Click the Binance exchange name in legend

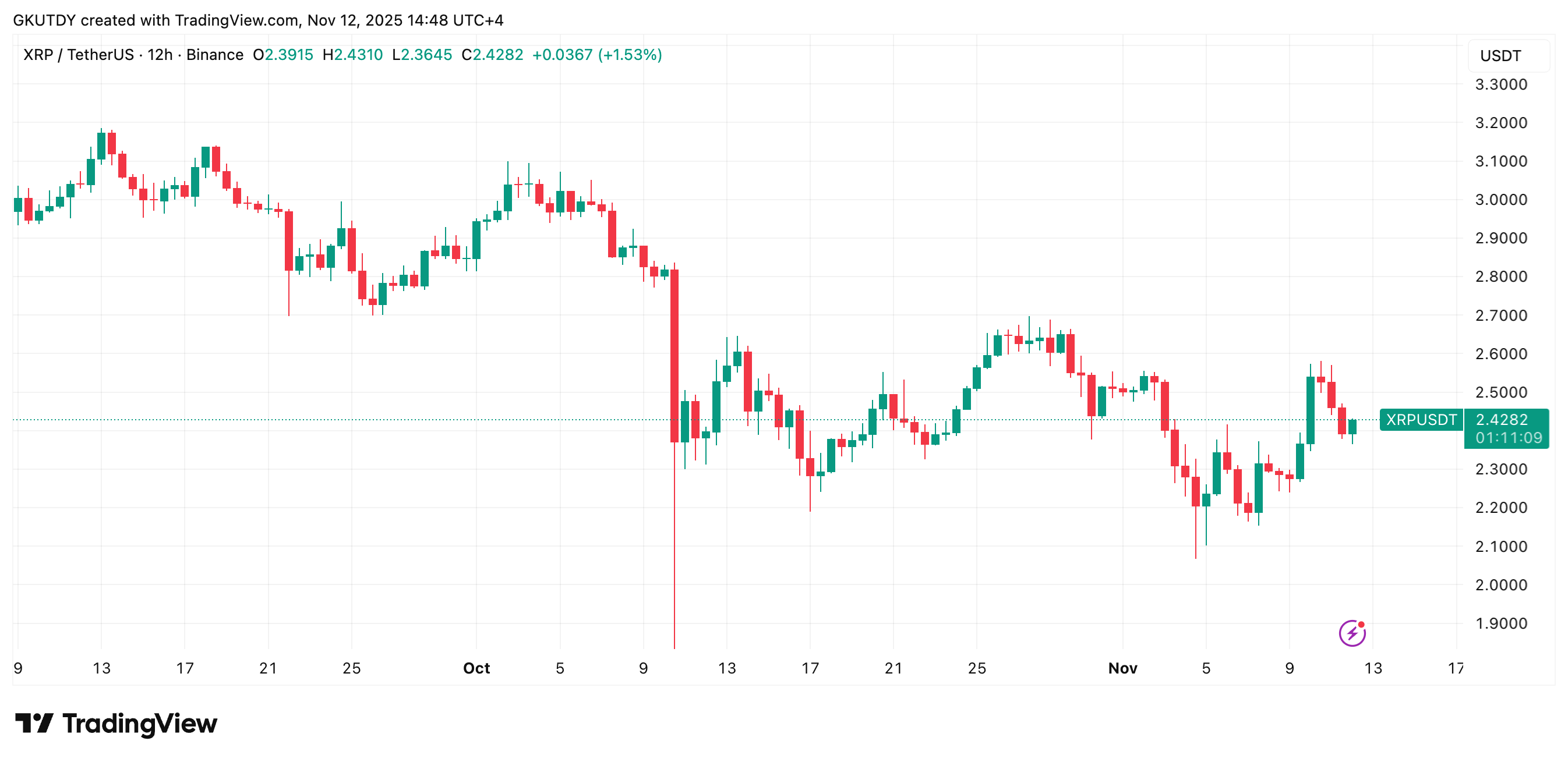pos(214,55)
